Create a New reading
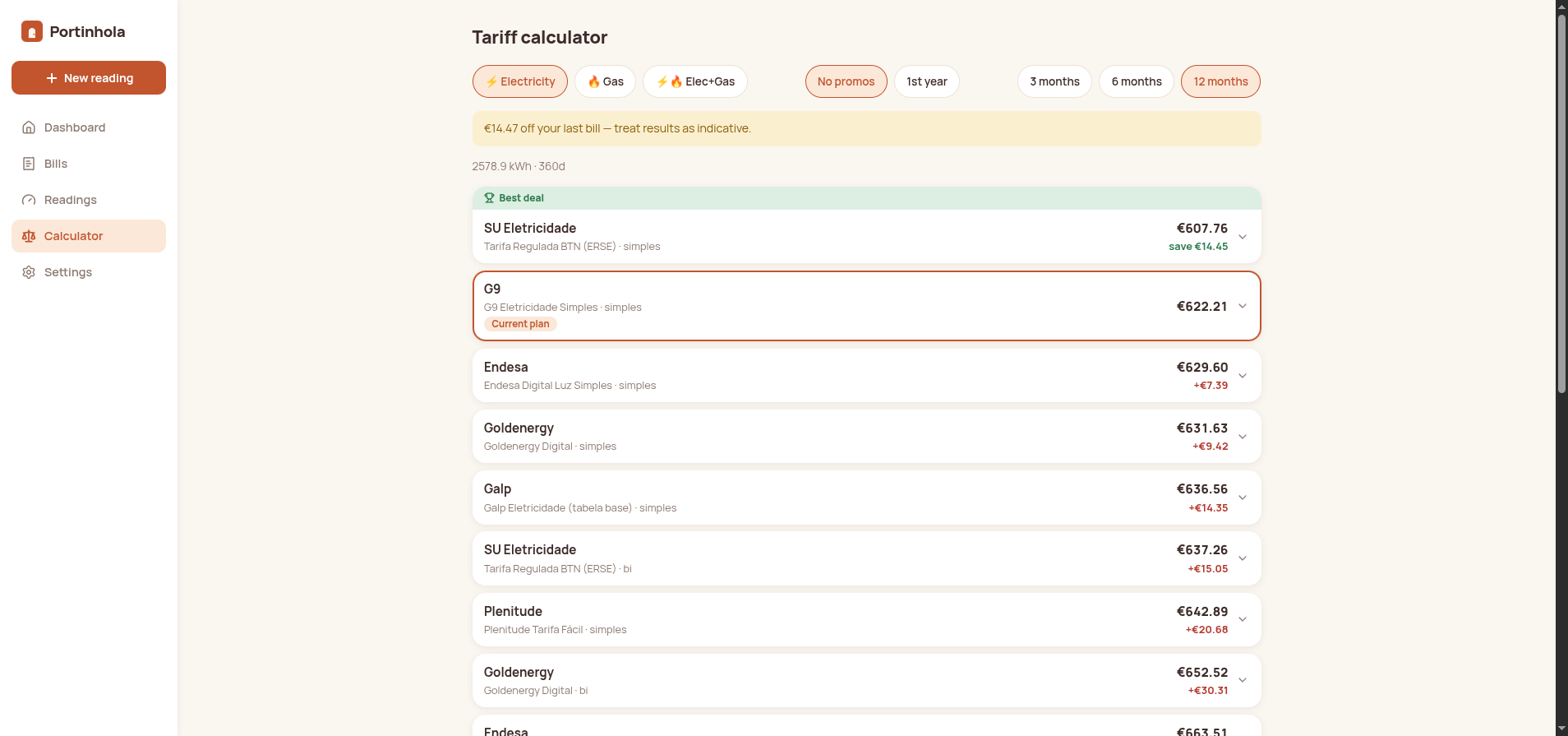 [89, 78]
